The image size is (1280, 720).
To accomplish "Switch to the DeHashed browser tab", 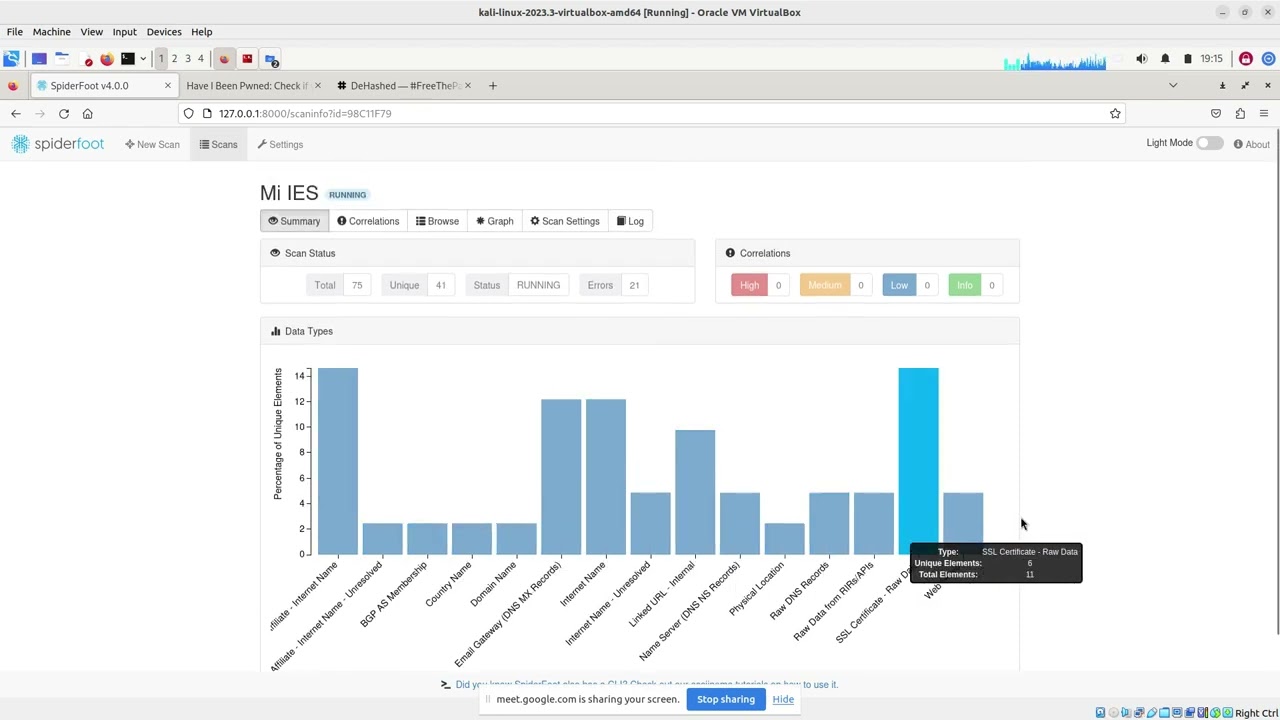I will (x=403, y=86).
